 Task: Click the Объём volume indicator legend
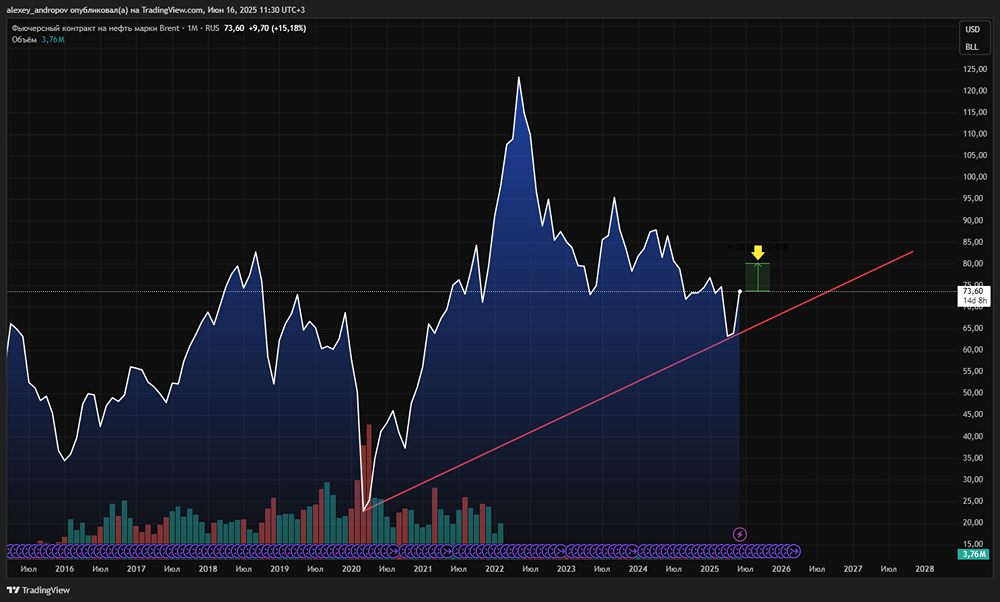[24, 40]
